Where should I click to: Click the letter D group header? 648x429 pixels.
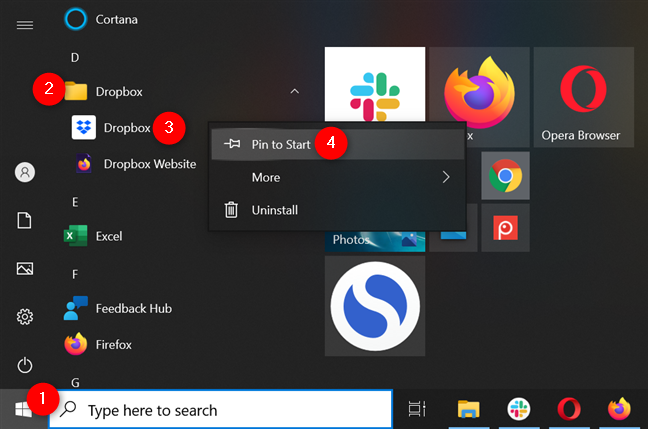75,57
